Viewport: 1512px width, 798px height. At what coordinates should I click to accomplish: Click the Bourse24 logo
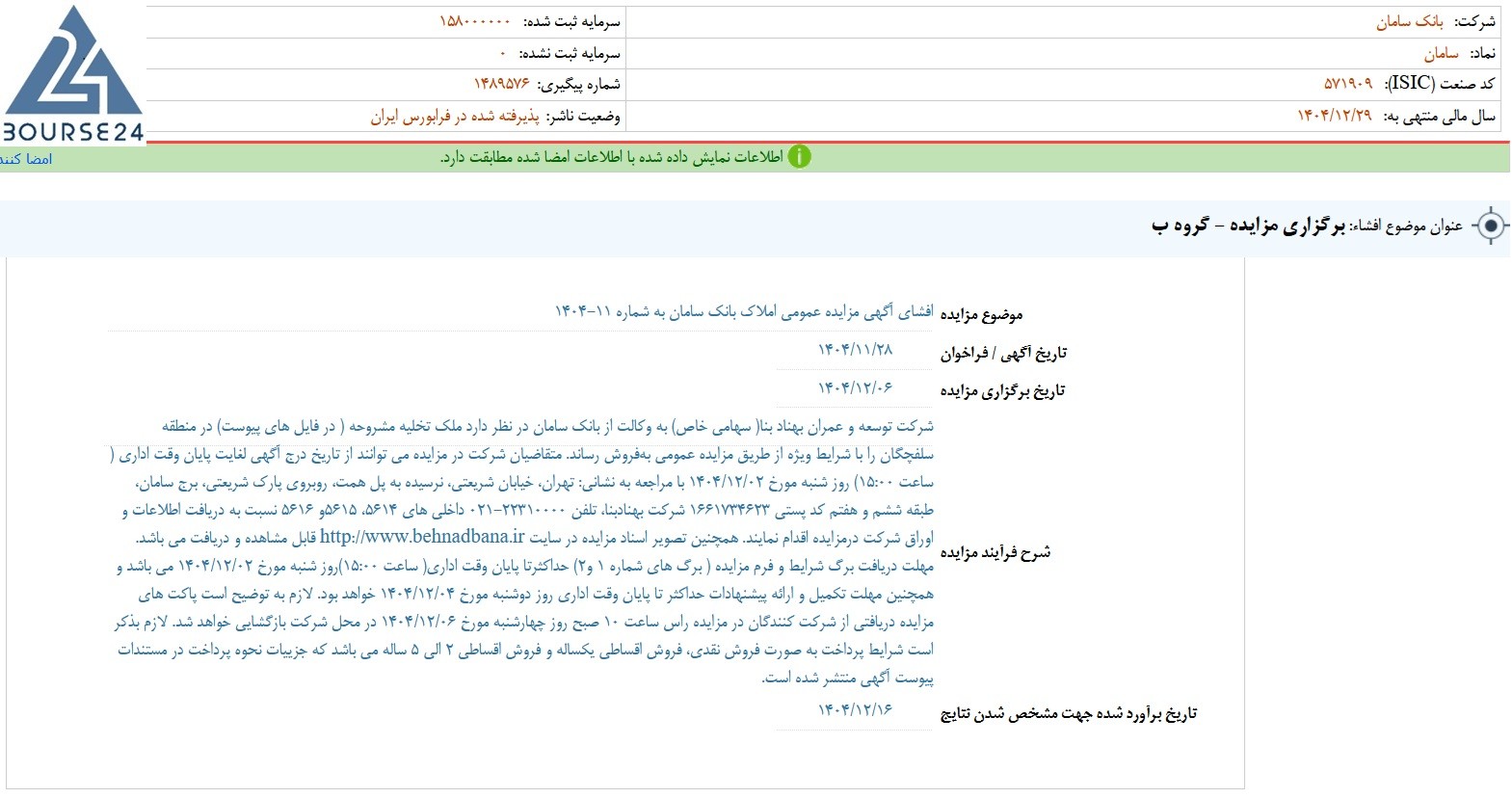[73, 74]
